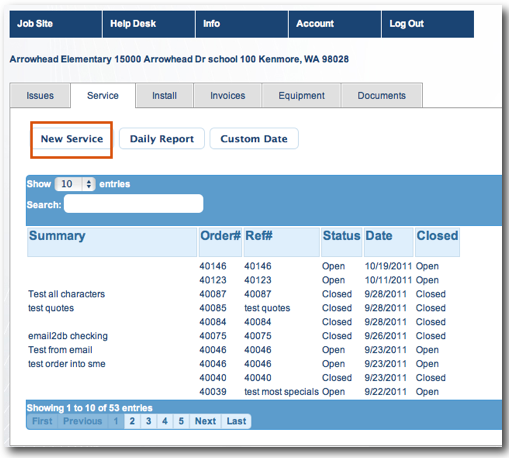Click the 'Showing 1 to 10 of 53 entries' text
The height and width of the screenshot is (458, 509).
click(x=90, y=408)
